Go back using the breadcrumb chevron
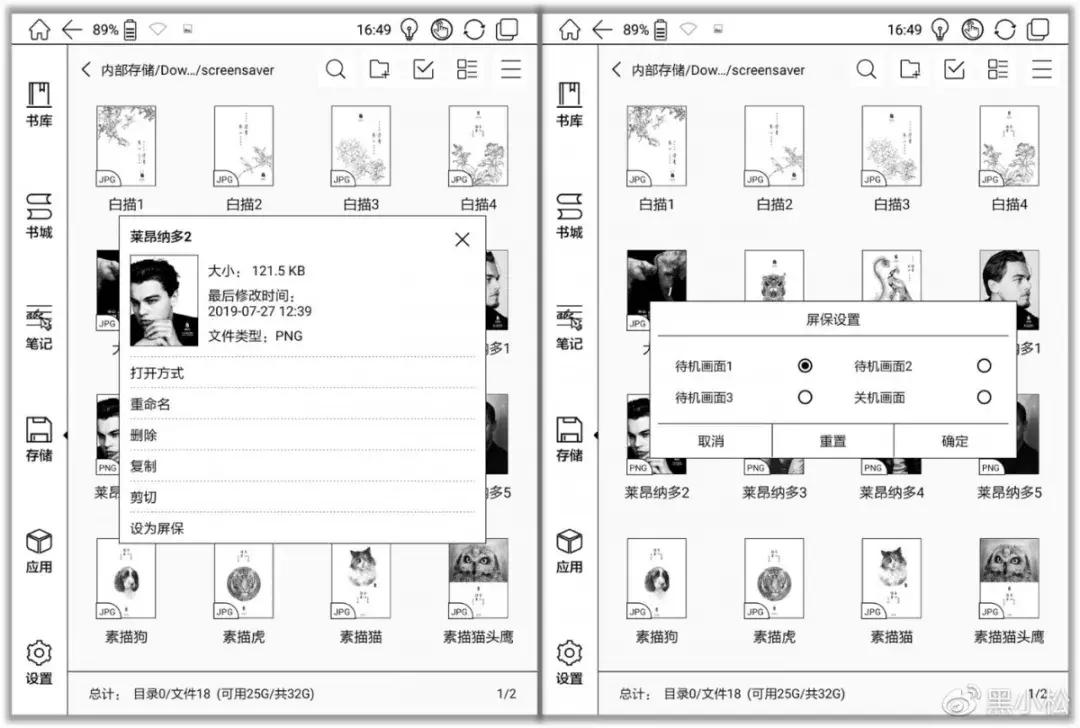This screenshot has width=1080, height=728. (85, 69)
